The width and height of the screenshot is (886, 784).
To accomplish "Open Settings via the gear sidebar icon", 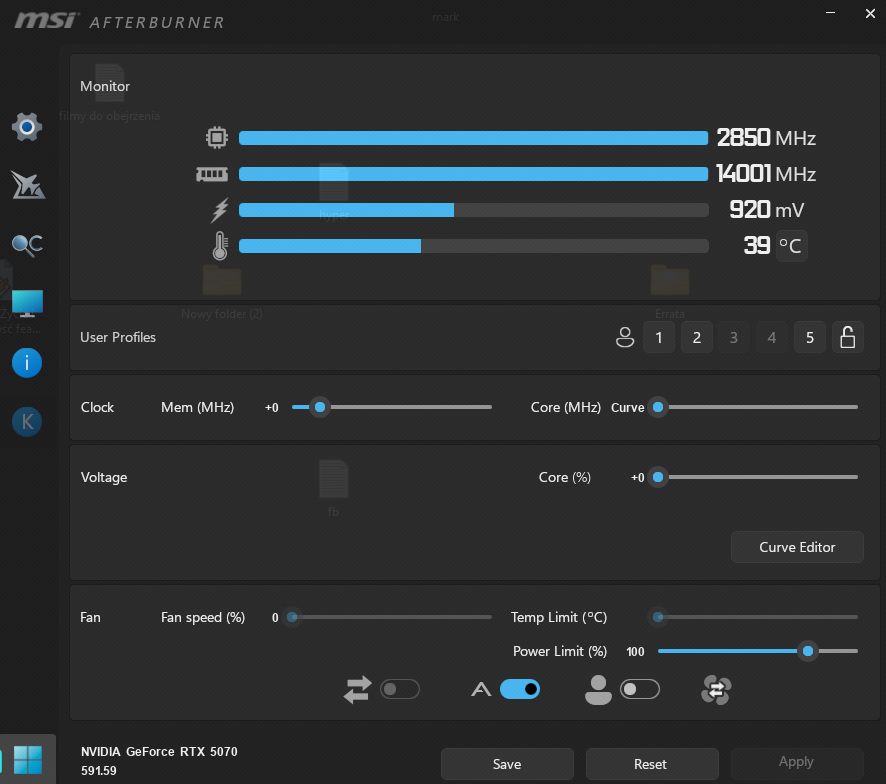I will (x=27, y=126).
